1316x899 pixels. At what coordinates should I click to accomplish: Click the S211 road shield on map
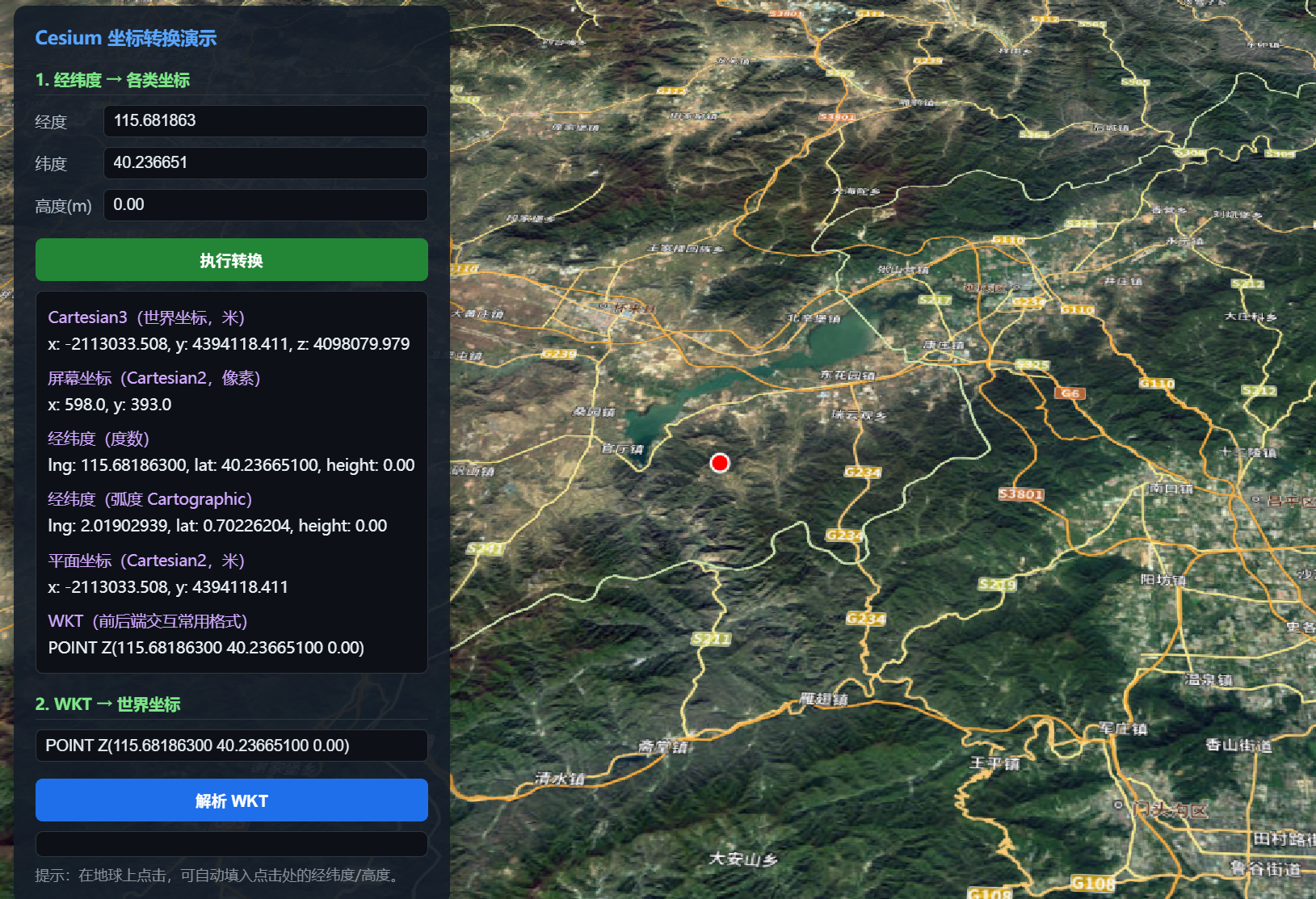(712, 639)
